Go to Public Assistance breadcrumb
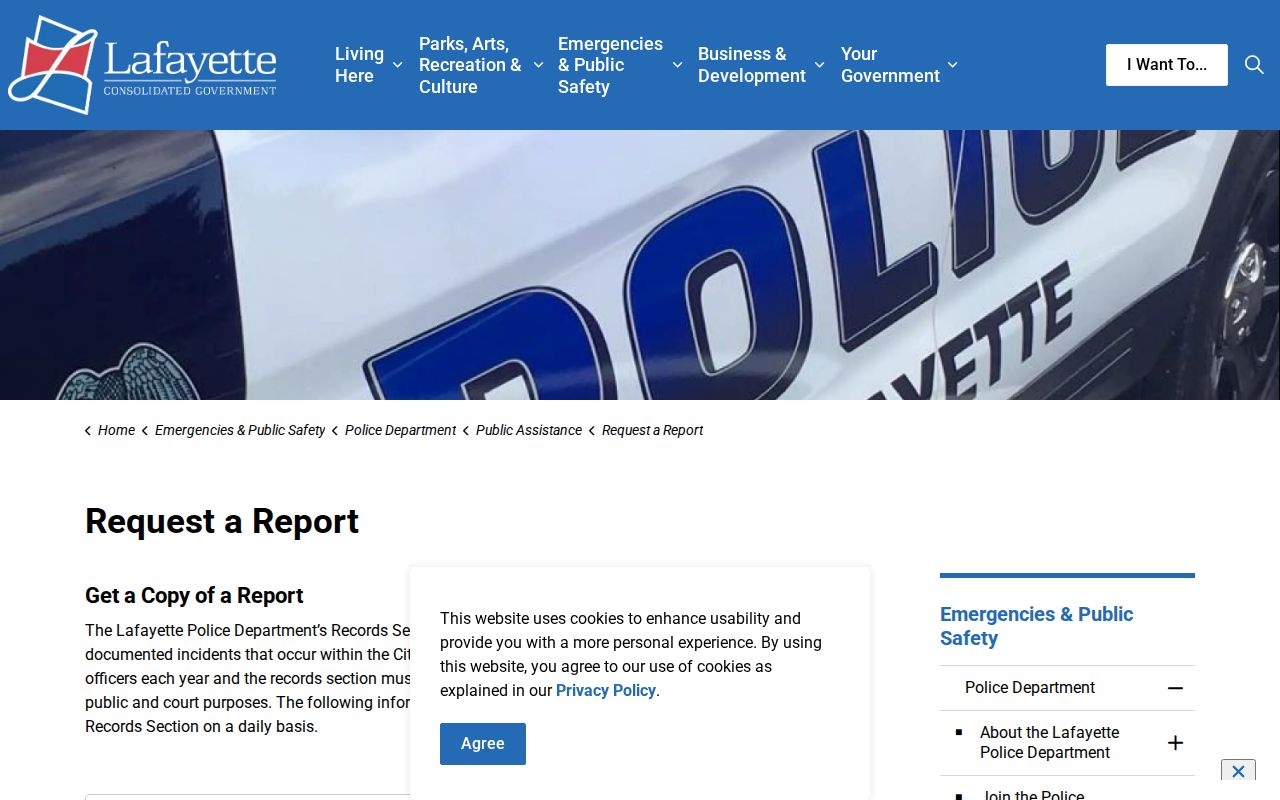 click(x=529, y=430)
